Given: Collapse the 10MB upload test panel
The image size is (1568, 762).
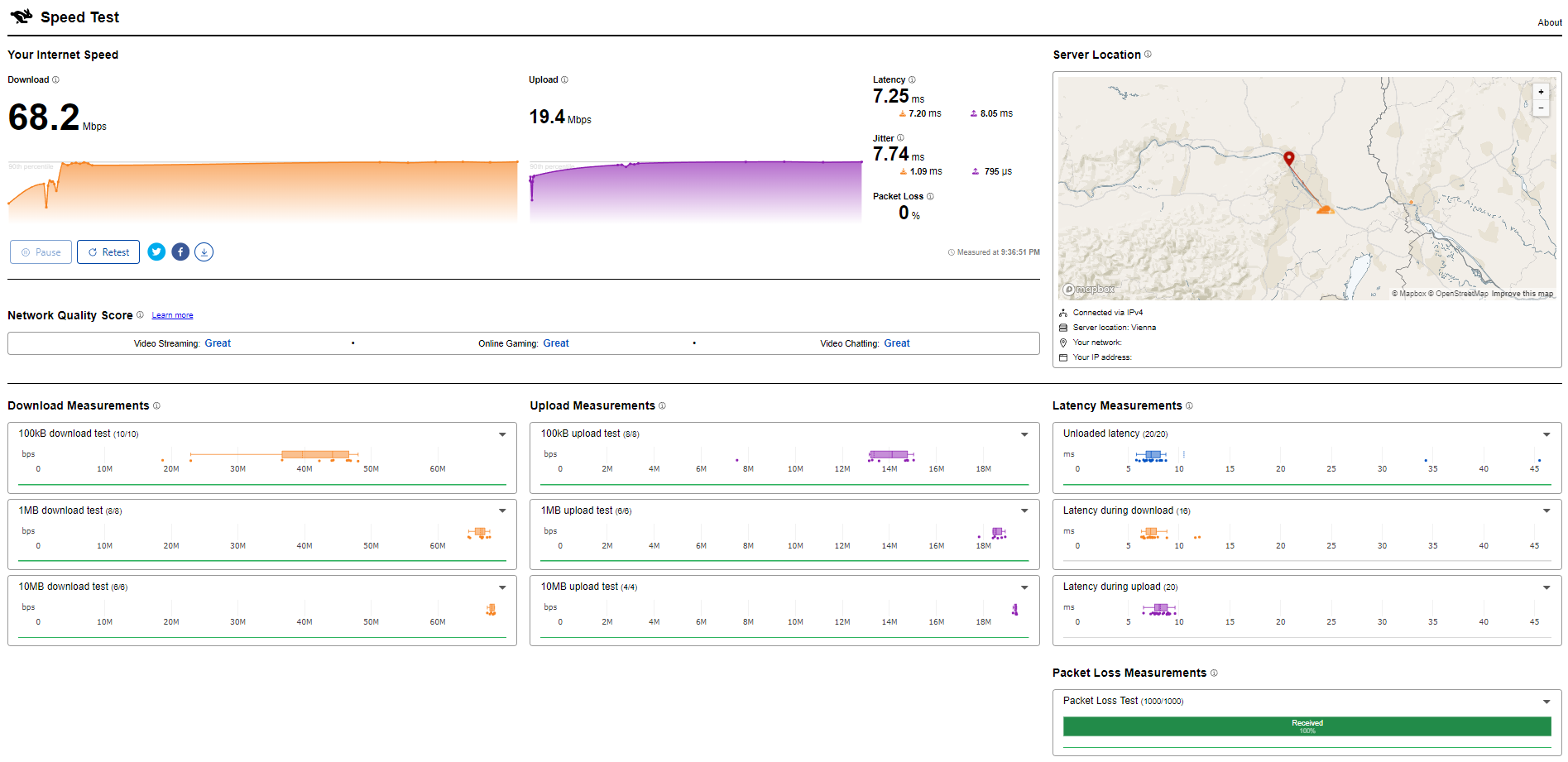Looking at the screenshot, I should coord(1024,587).
